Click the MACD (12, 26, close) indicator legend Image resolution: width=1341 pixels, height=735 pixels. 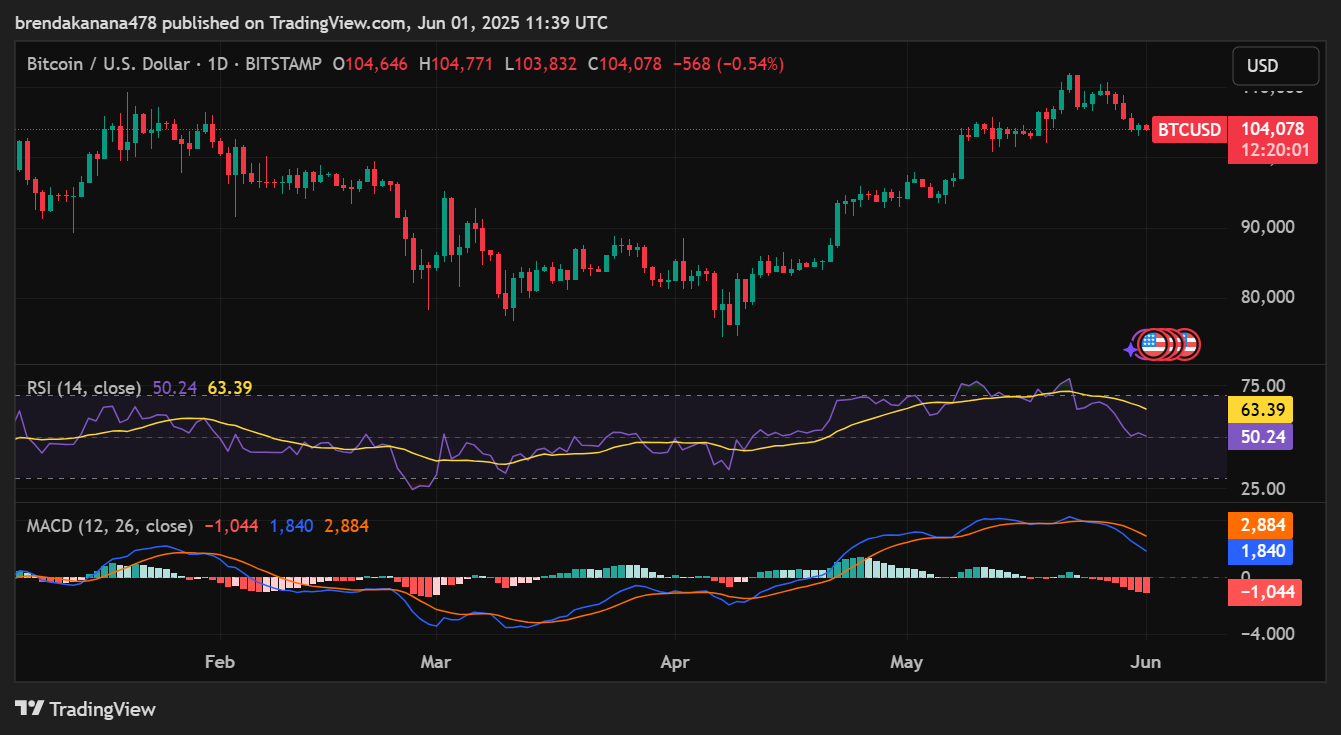110,526
